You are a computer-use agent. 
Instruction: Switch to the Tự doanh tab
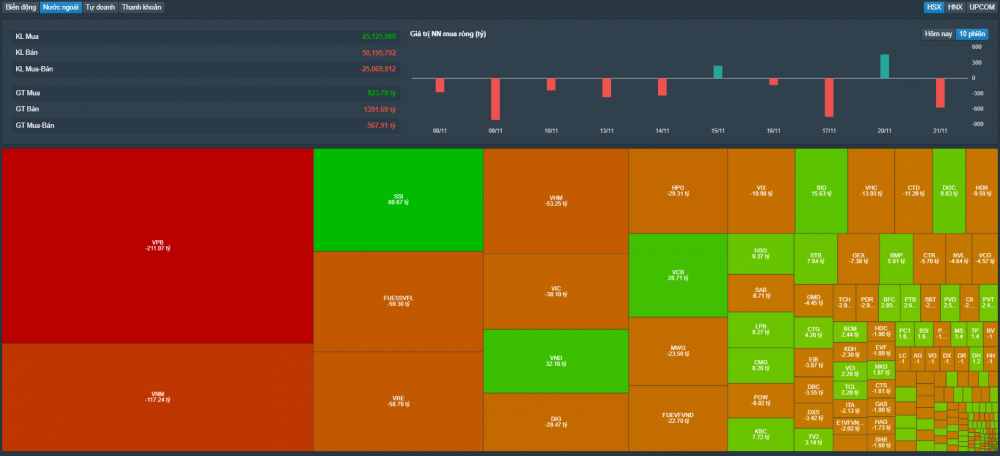click(x=100, y=8)
